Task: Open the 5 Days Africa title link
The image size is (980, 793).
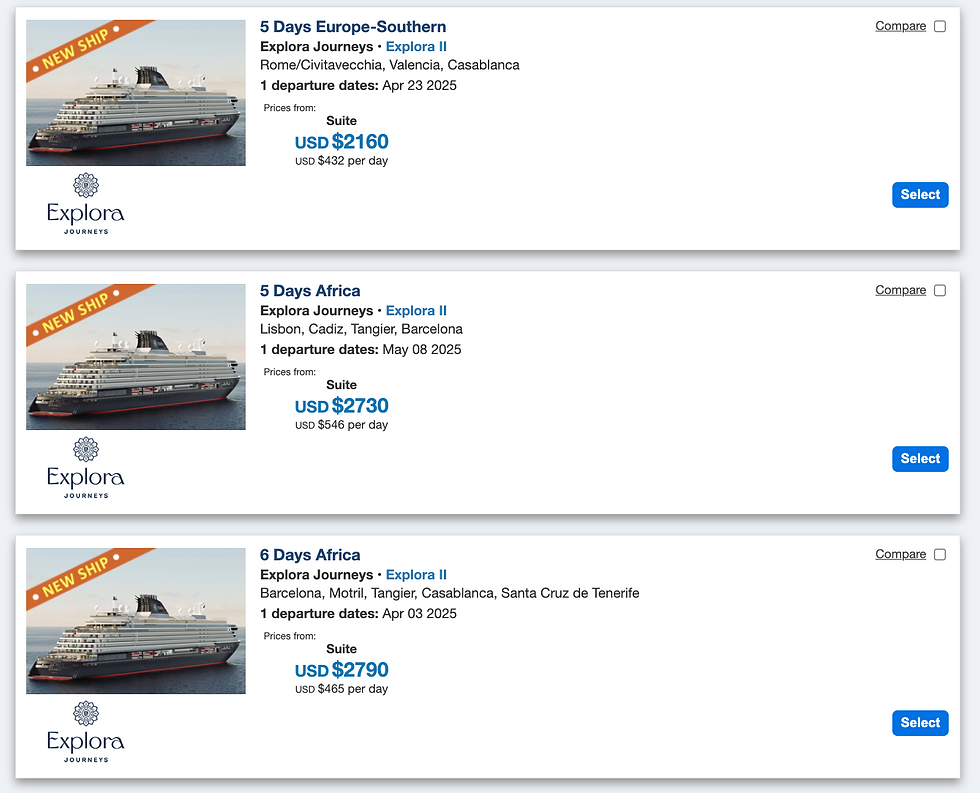Action: pos(310,291)
